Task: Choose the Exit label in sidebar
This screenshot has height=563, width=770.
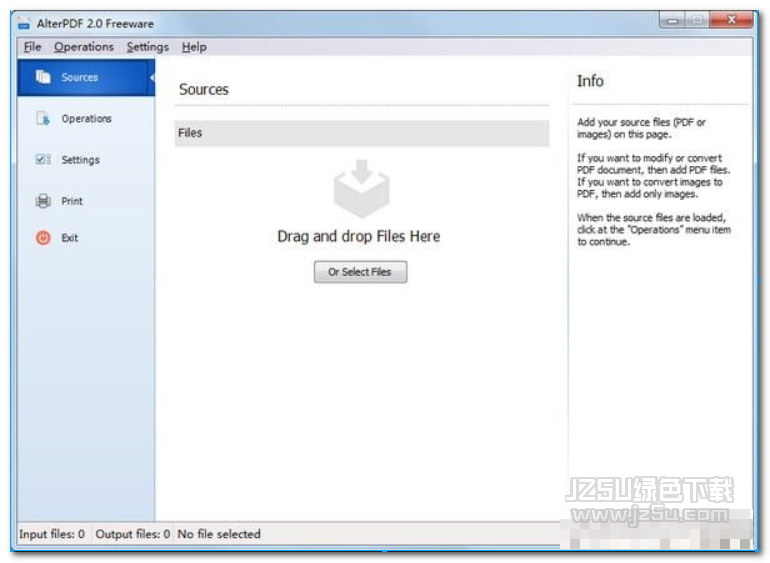Action: [x=69, y=238]
